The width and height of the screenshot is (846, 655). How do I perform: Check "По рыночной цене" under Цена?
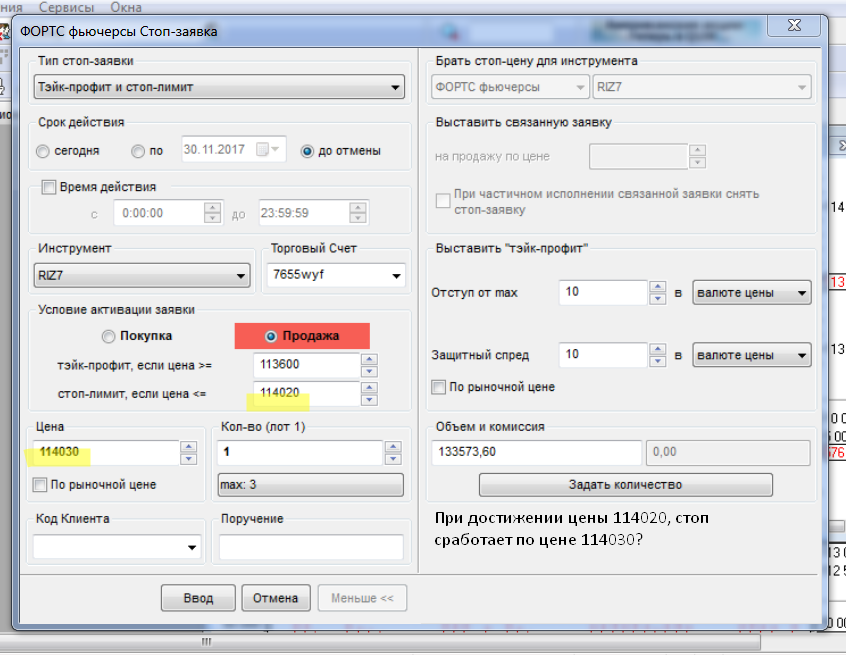[x=39, y=485]
